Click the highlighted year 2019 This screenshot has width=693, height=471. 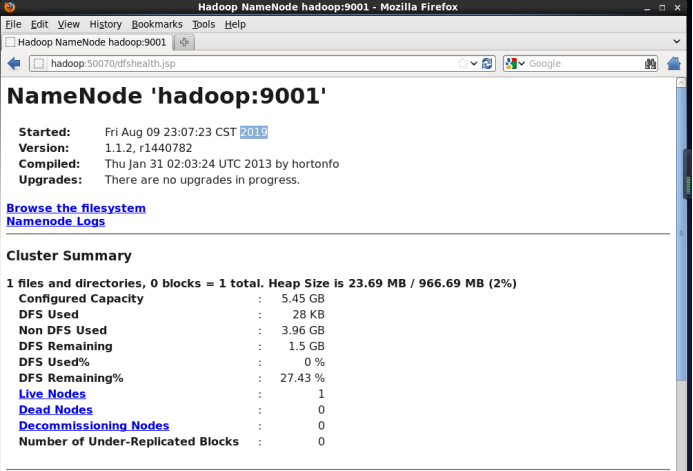(254, 132)
